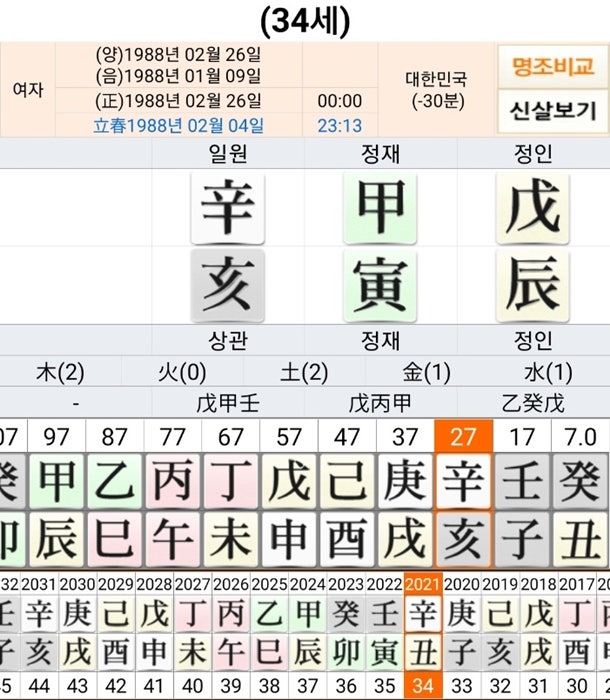Select the 辛 day stem tile under 일원
Image resolution: width=610 pixels, height=700 pixels.
(x=228, y=208)
